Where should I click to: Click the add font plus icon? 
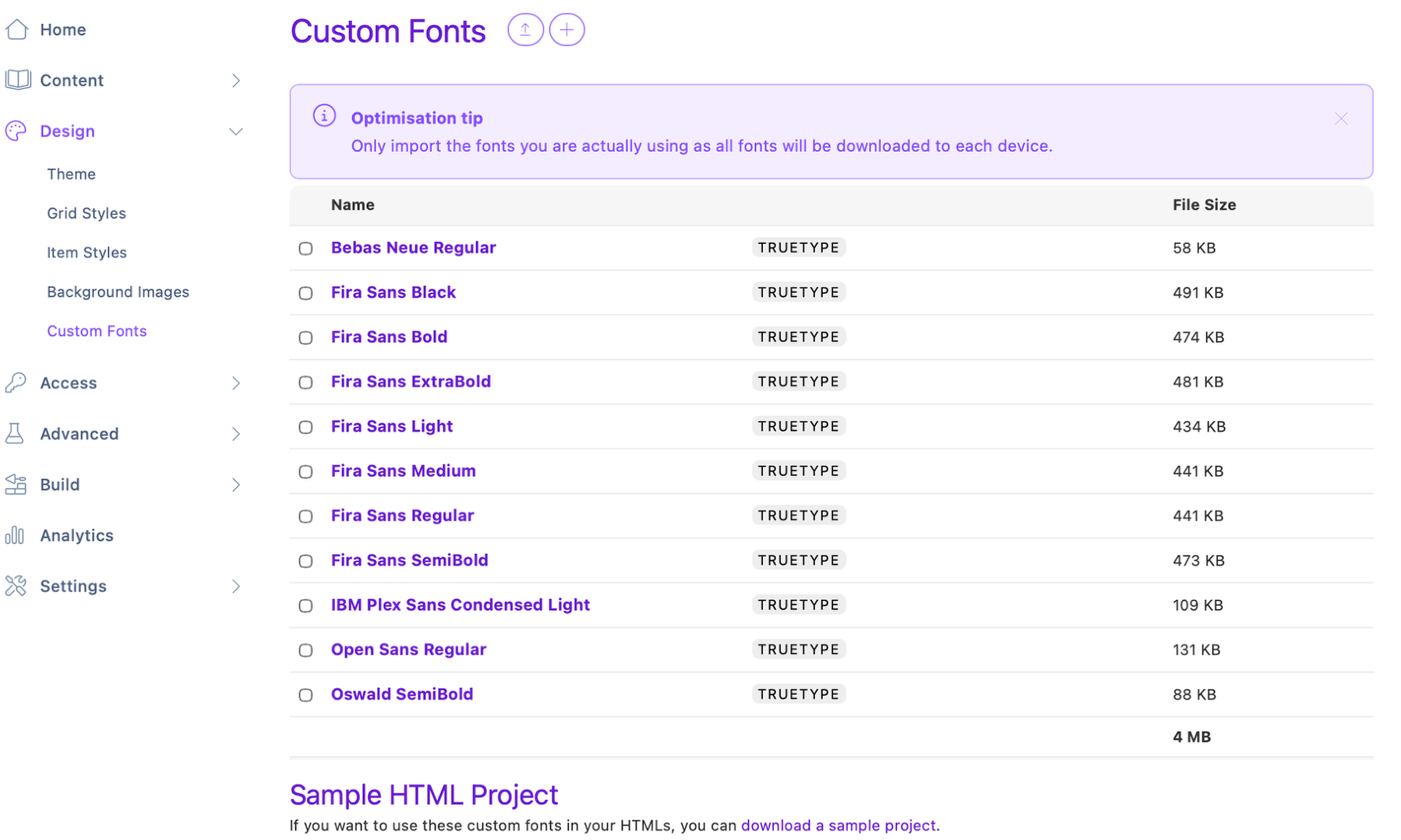click(x=566, y=30)
